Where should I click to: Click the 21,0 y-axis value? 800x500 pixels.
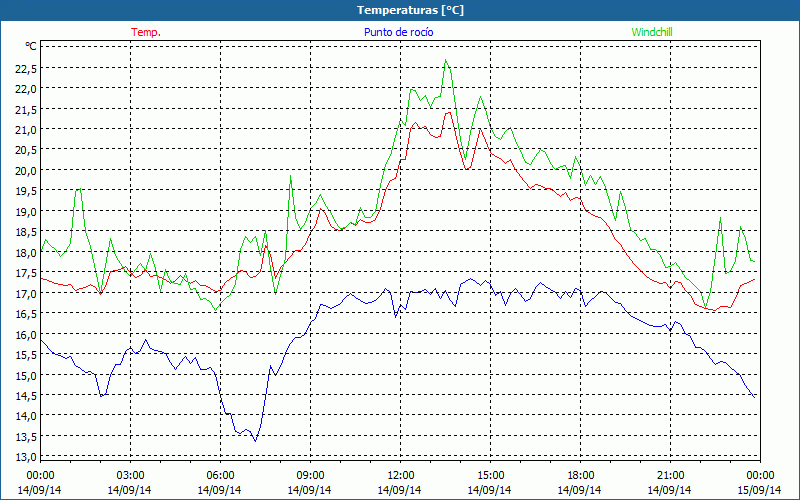click(27, 129)
